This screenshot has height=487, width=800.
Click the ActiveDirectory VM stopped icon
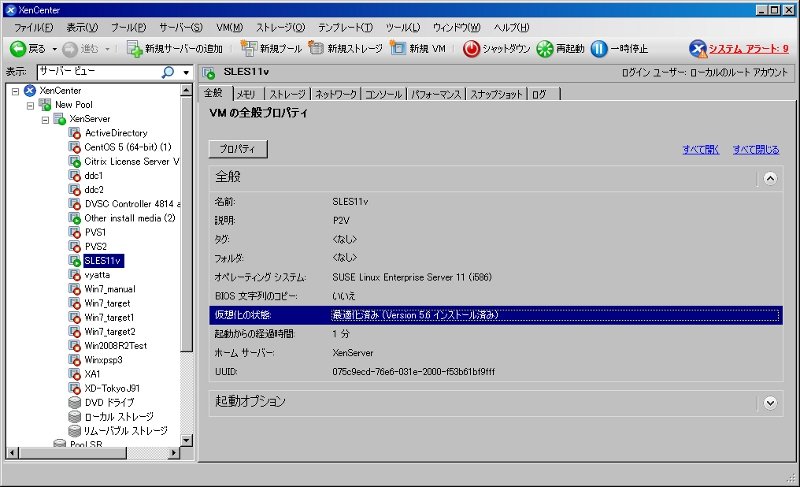[74, 133]
